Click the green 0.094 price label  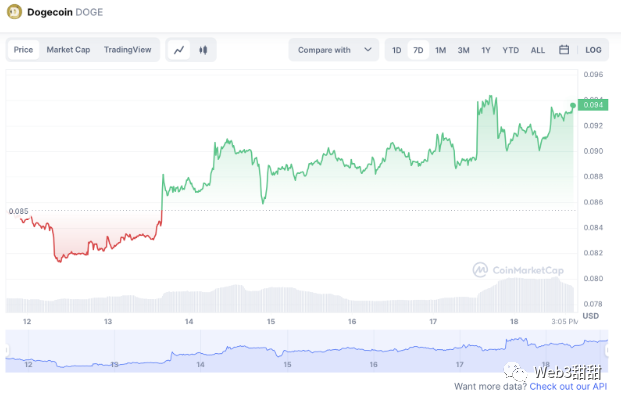pyautogui.click(x=593, y=105)
